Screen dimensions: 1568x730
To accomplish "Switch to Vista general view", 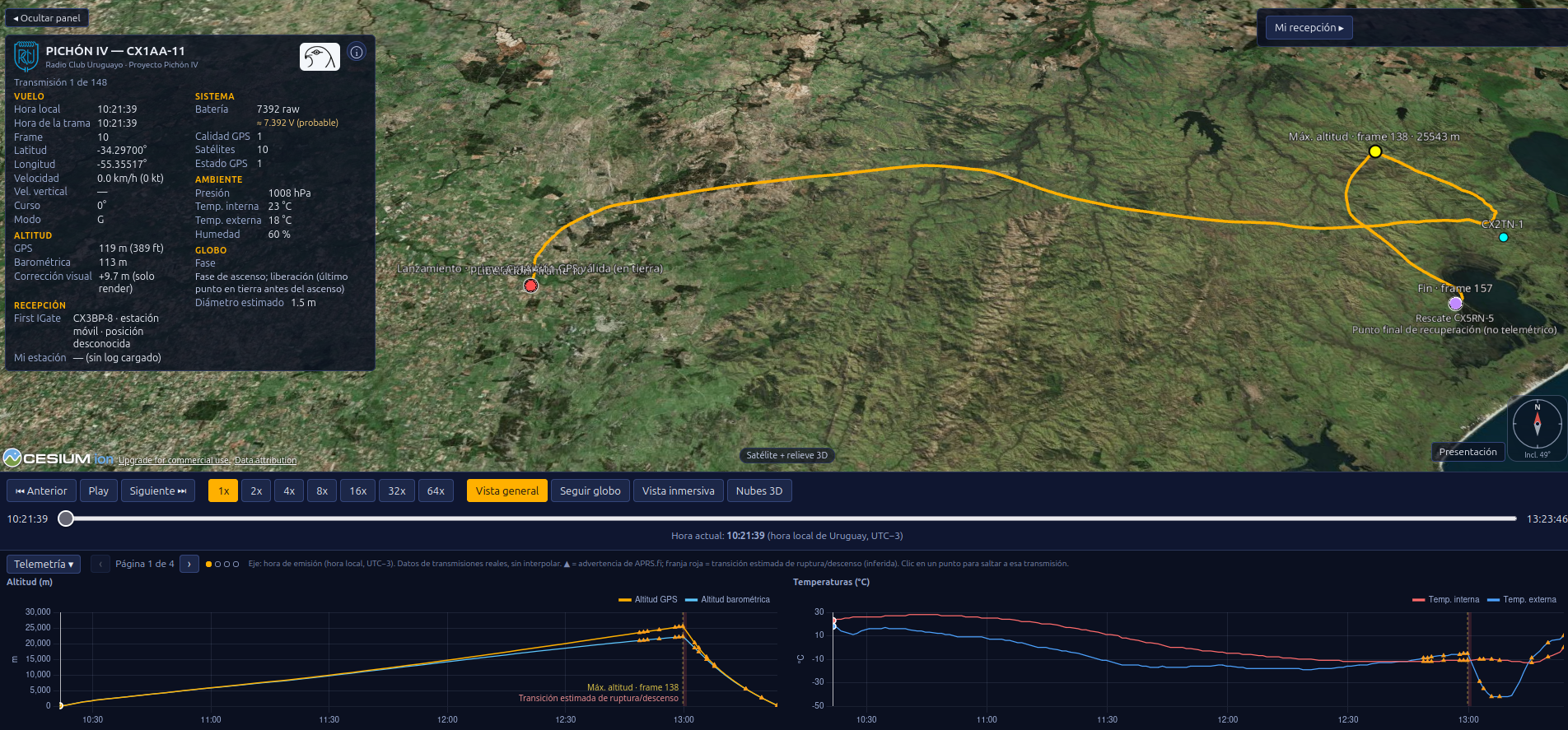I will [x=507, y=491].
